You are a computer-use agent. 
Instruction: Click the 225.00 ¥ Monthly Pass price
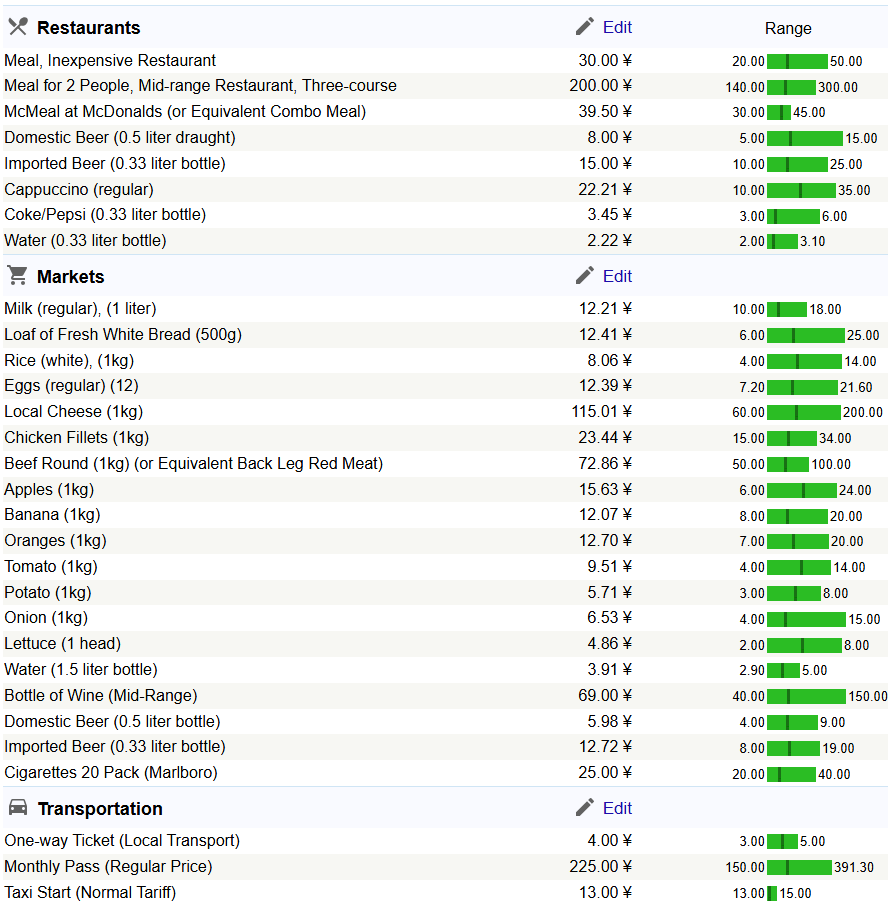click(x=600, y=867)
